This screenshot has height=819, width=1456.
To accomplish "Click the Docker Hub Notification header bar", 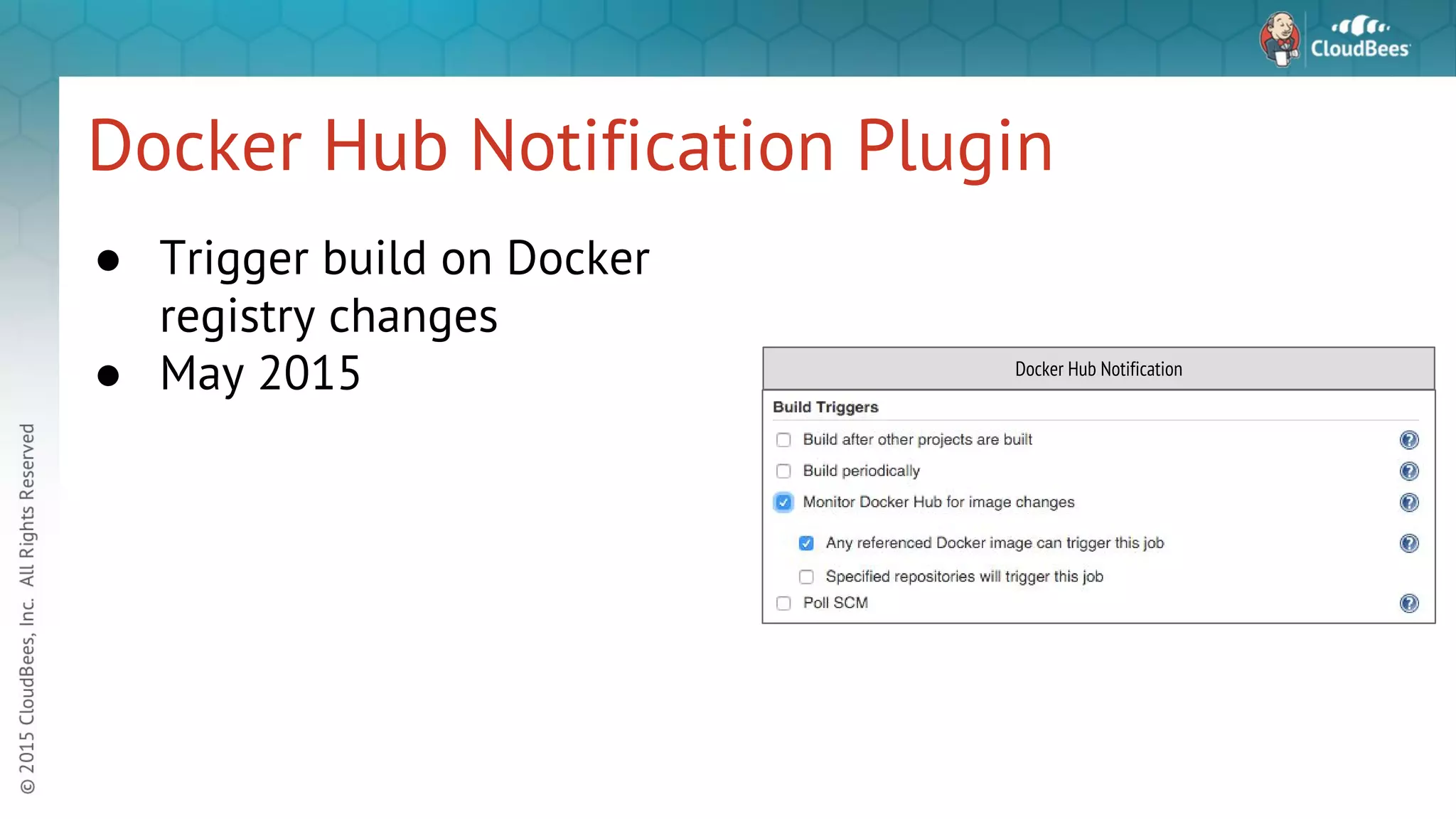I will 1098,369.
